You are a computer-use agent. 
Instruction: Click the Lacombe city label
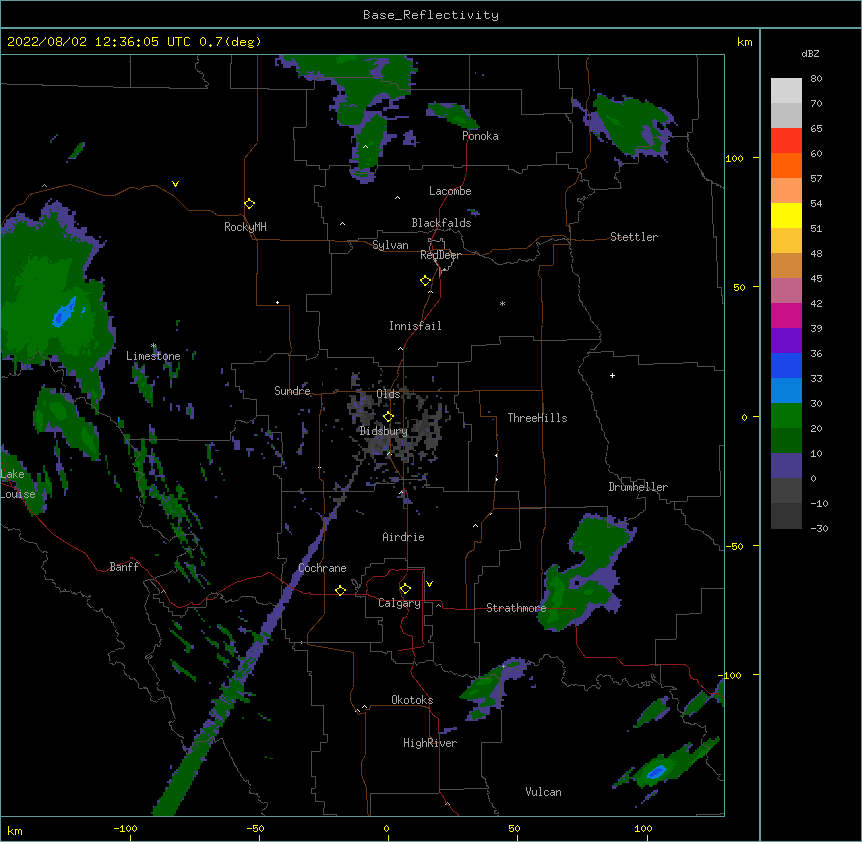click(x=450, y=191)
